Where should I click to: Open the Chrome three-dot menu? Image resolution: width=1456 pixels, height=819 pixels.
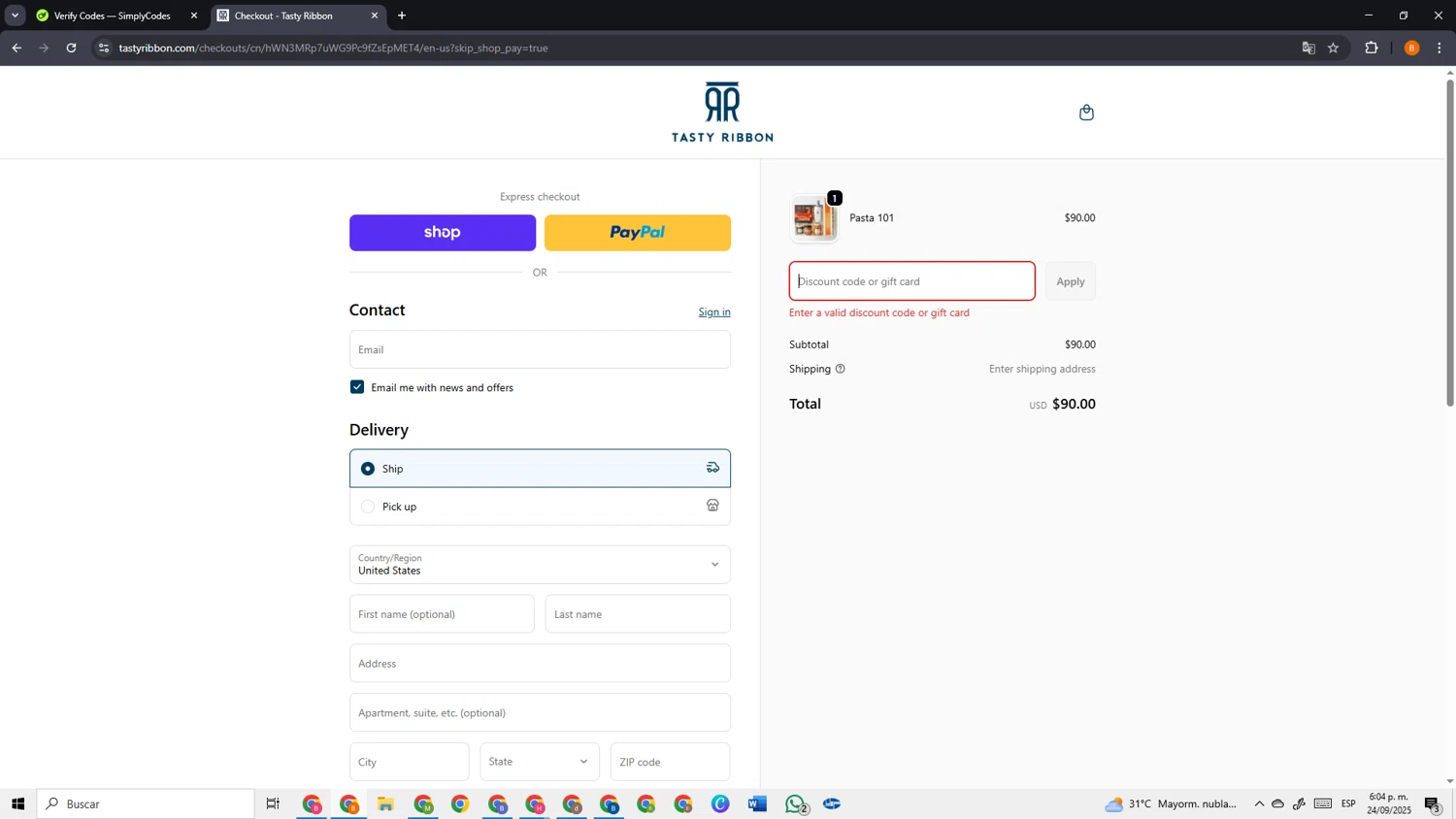[1439, 48]
